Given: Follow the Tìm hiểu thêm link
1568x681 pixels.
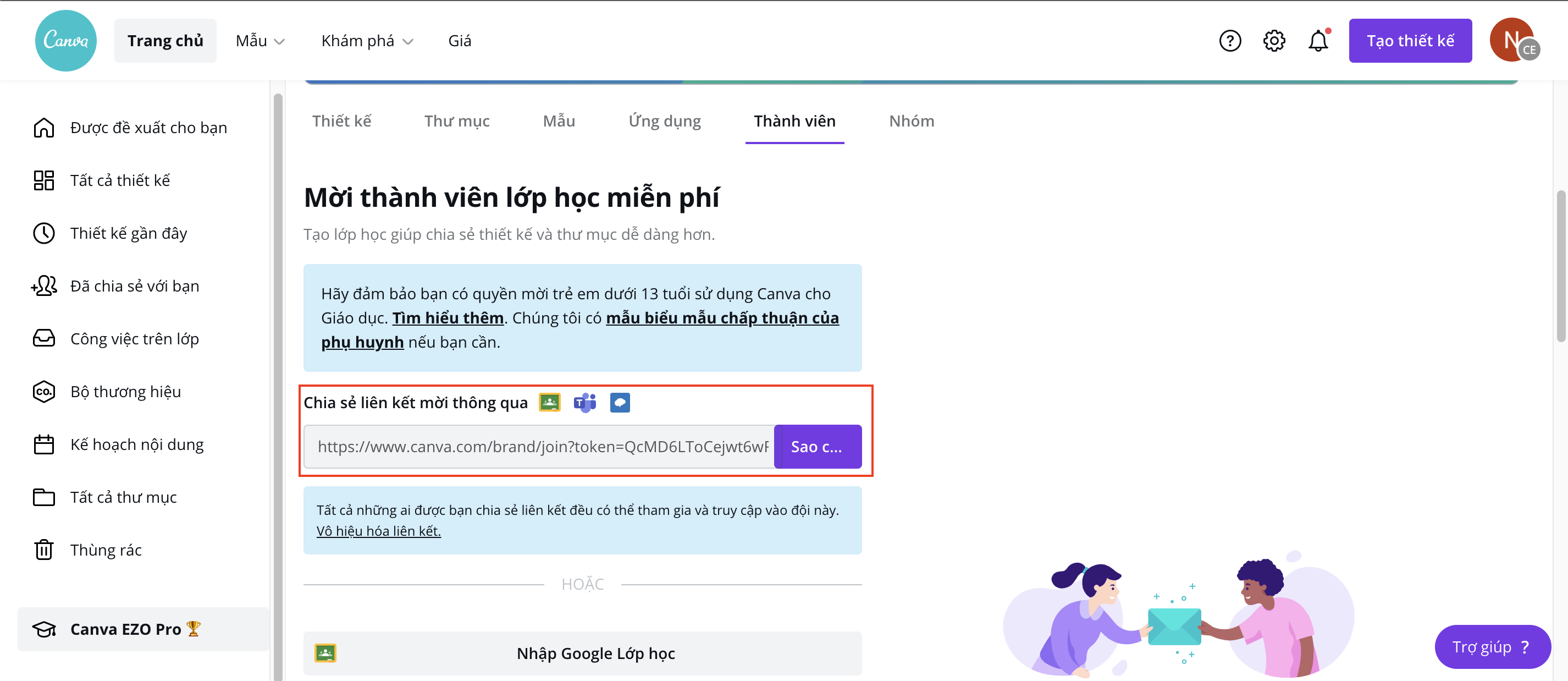Looking at the screenshot, I should [448, 318].
